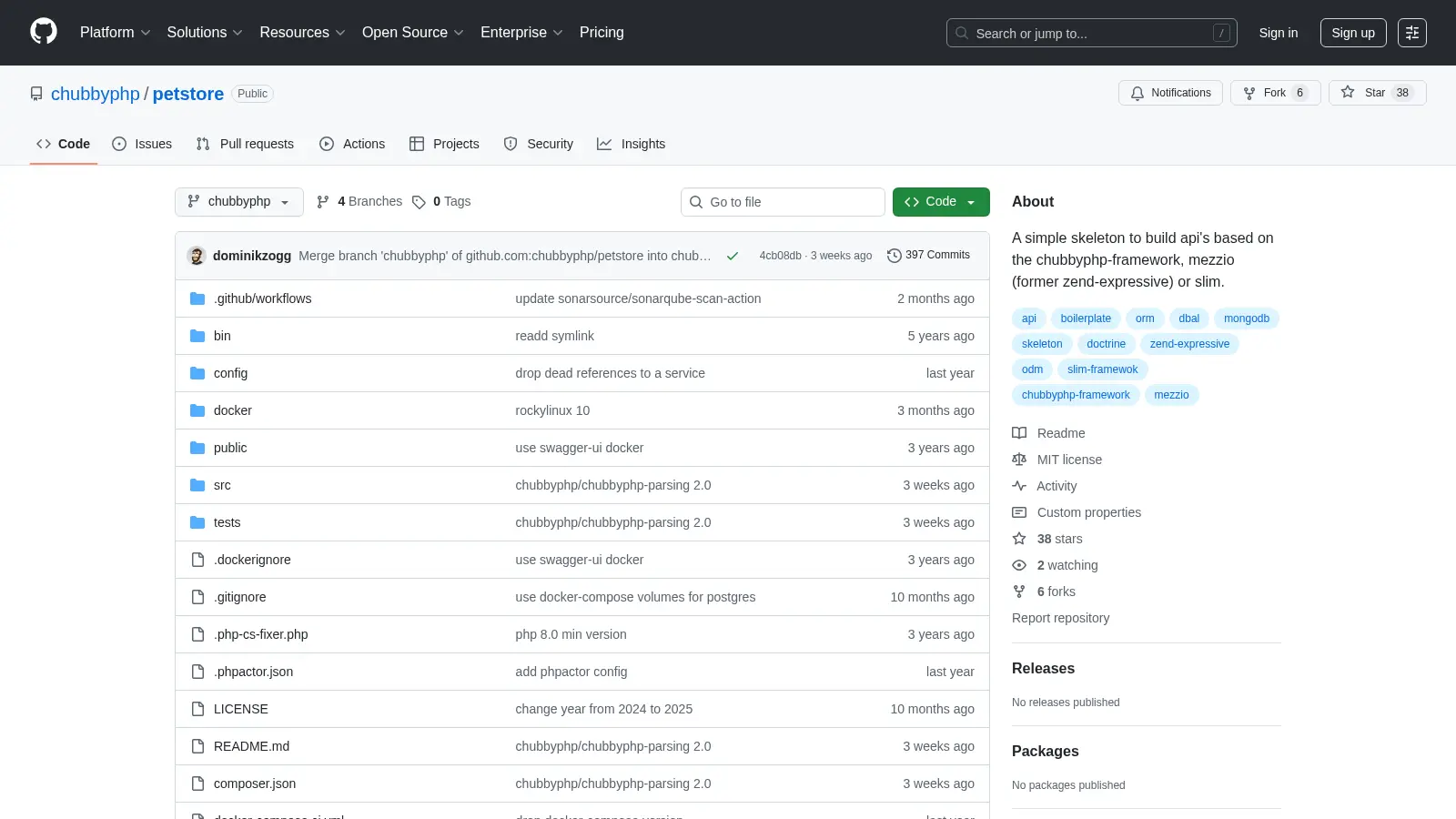
Task: Click the folder icon for .github/workflows
Action: click(x=197, y=298)
